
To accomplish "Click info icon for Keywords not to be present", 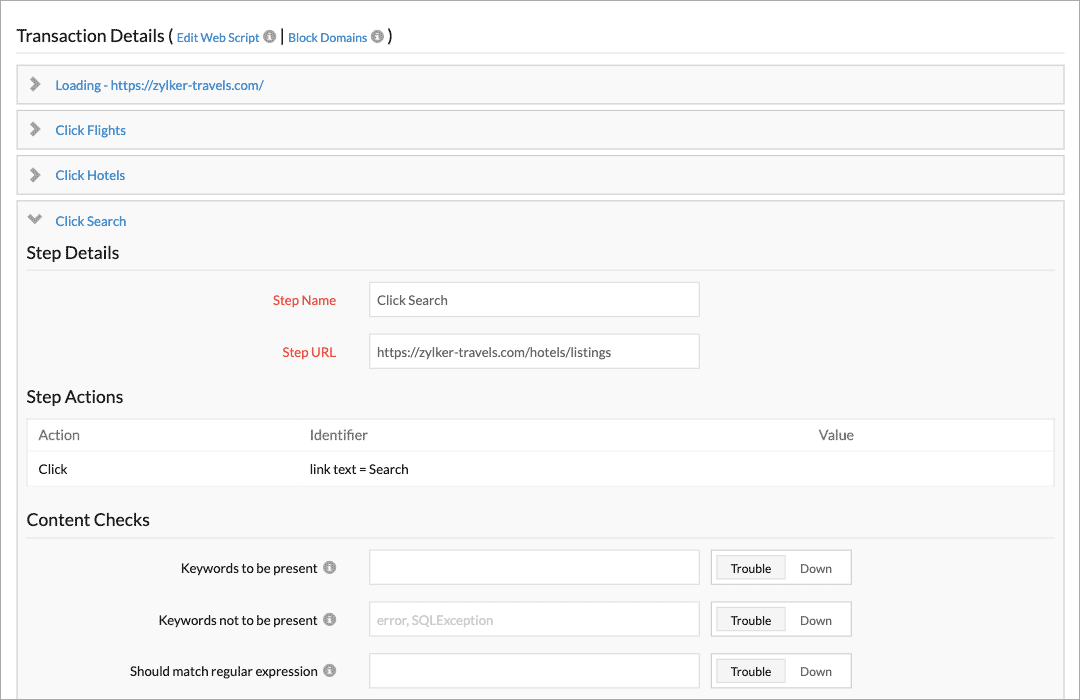I will [331, 619].
